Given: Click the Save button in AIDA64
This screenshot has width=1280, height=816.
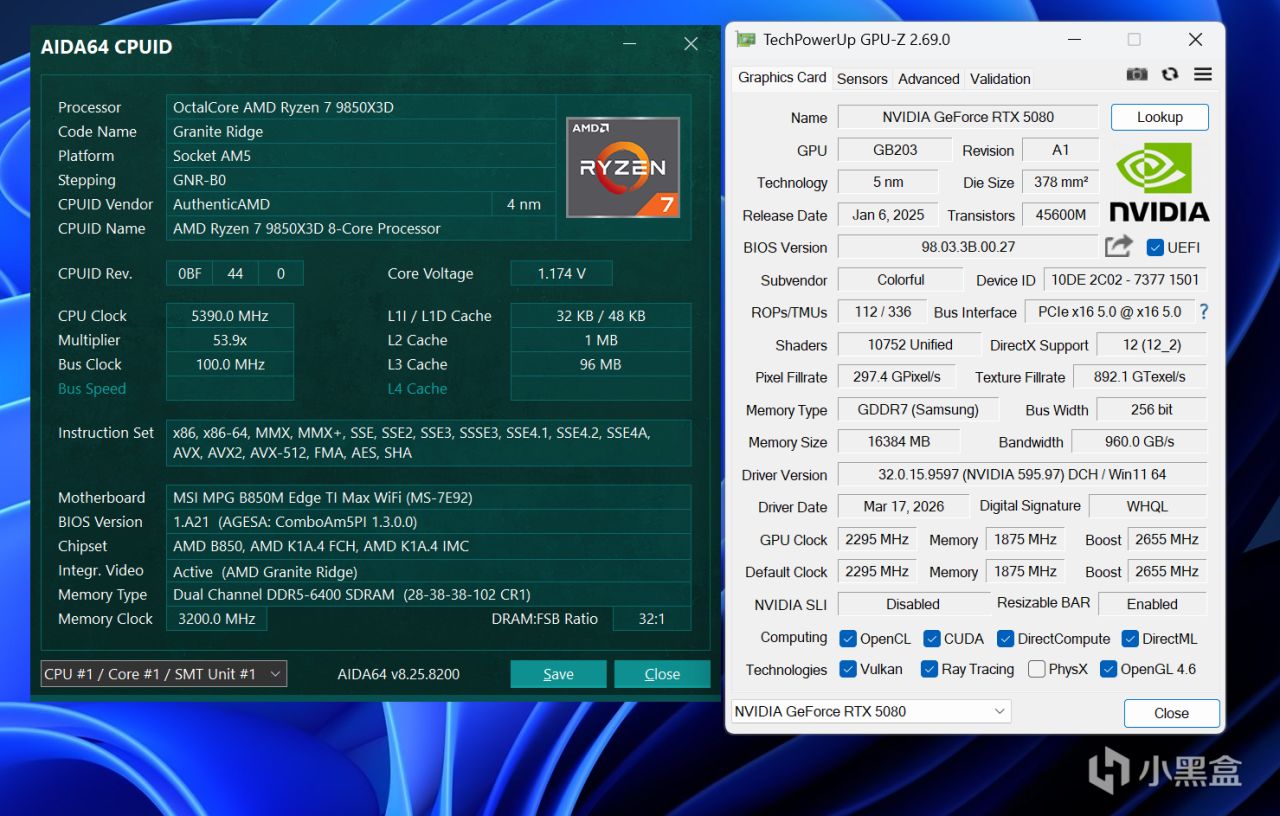Looking at the screenshot, I should pos(558,674).
